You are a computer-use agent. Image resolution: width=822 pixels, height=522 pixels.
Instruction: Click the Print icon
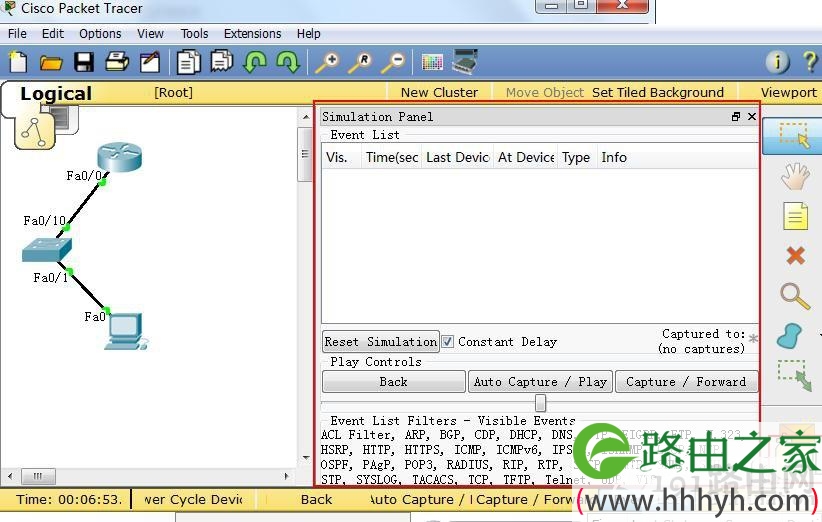pos(117,62)
